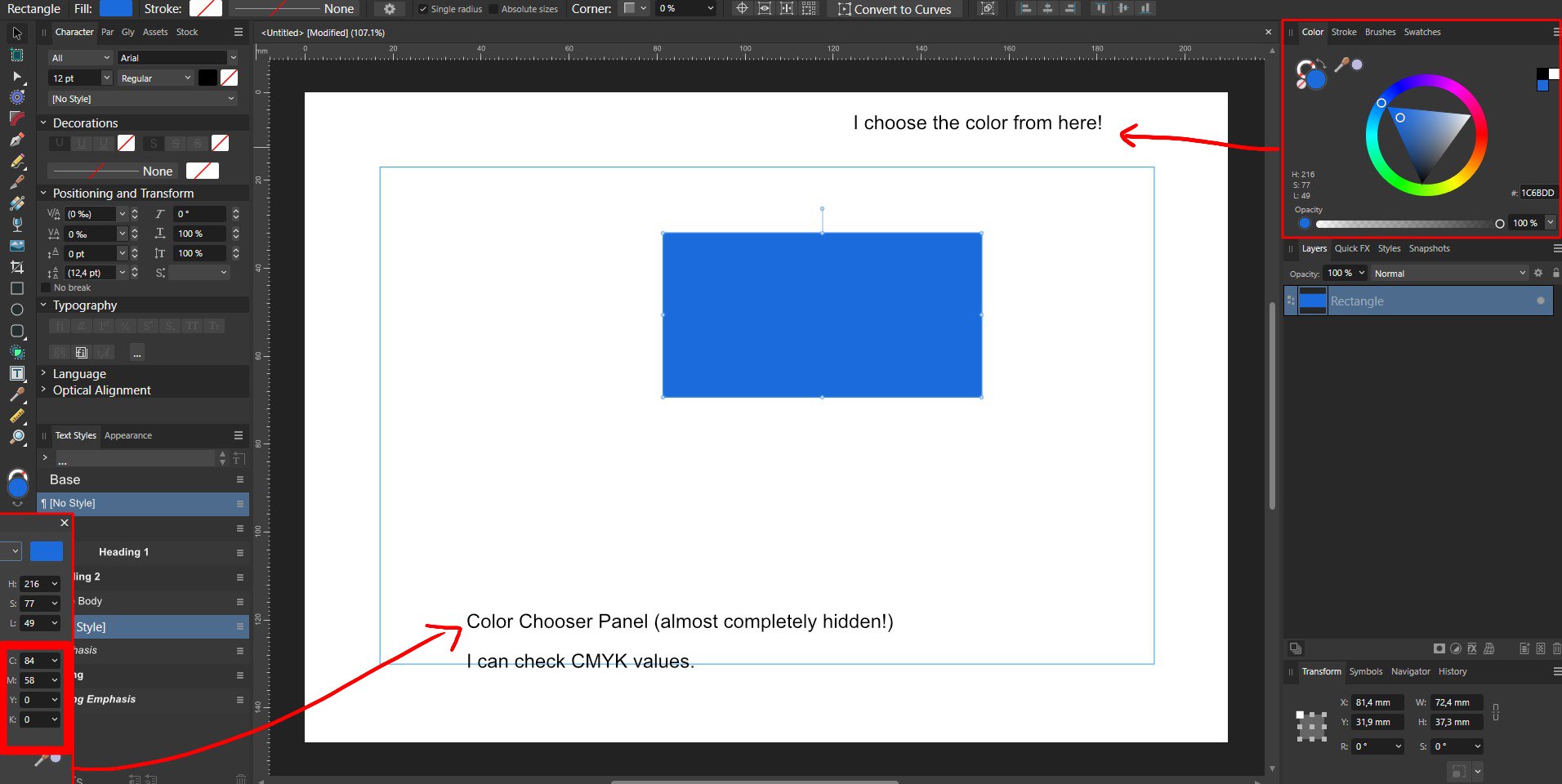Switch to the Swatches tab

(x=1421, y=32)
